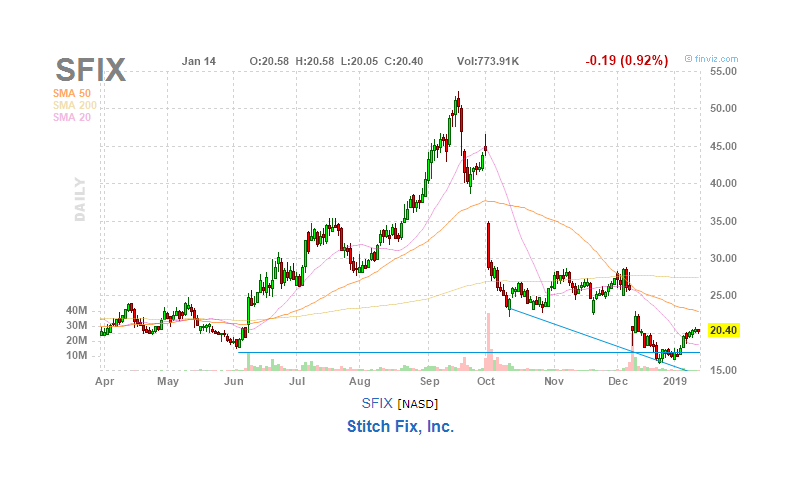Click the close price C:20.40

[x=404, y=61]
